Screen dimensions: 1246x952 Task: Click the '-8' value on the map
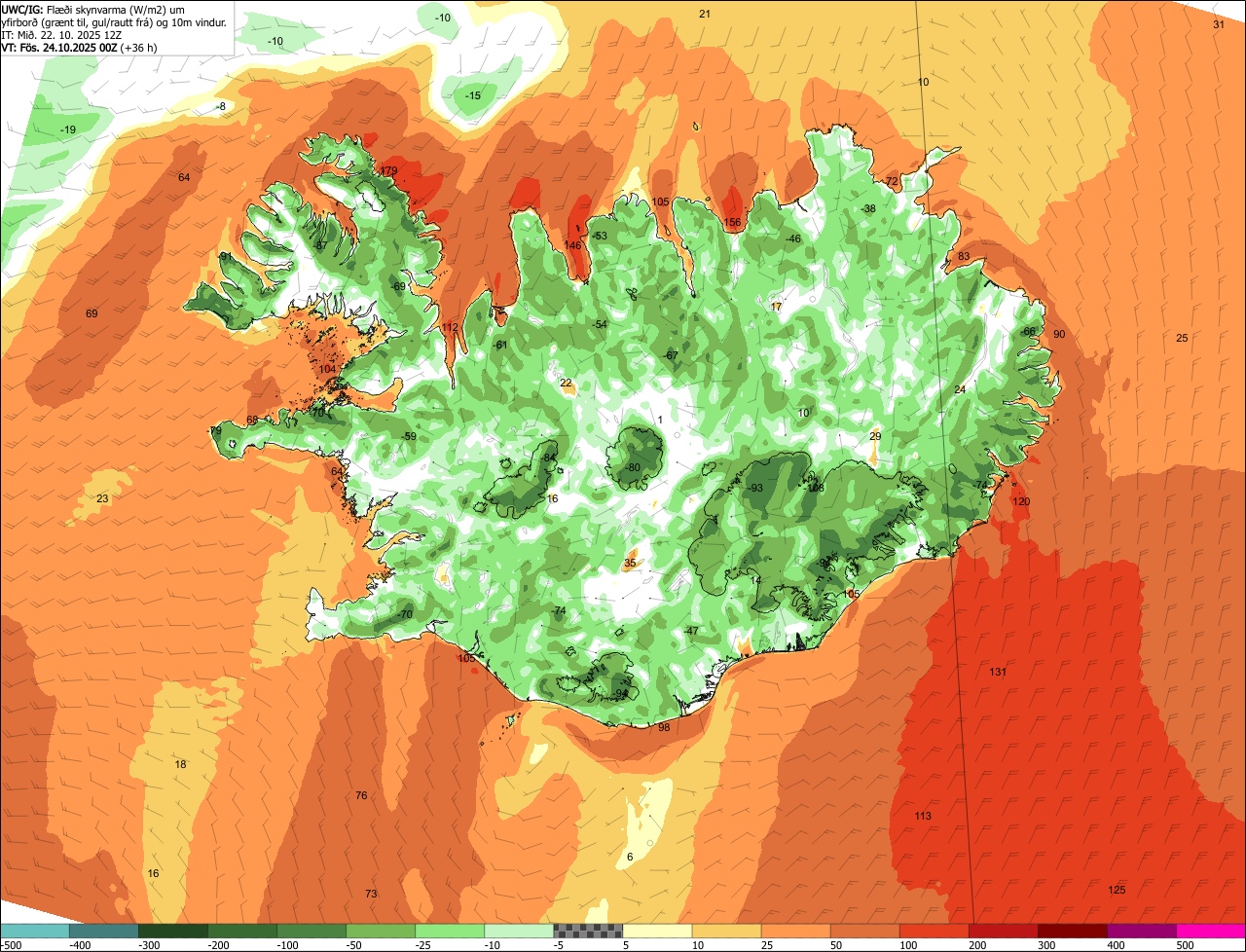pos(221,107)
